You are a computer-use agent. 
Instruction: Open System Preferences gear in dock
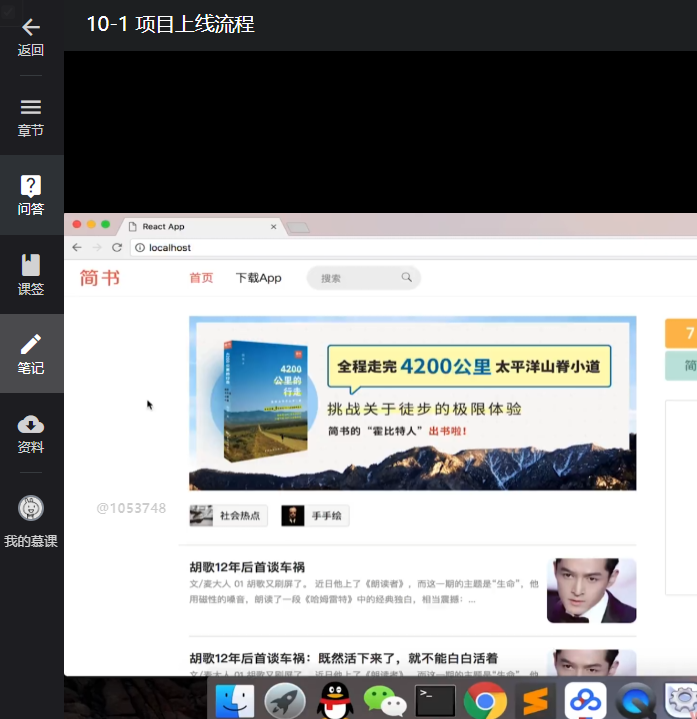(681, 700)
